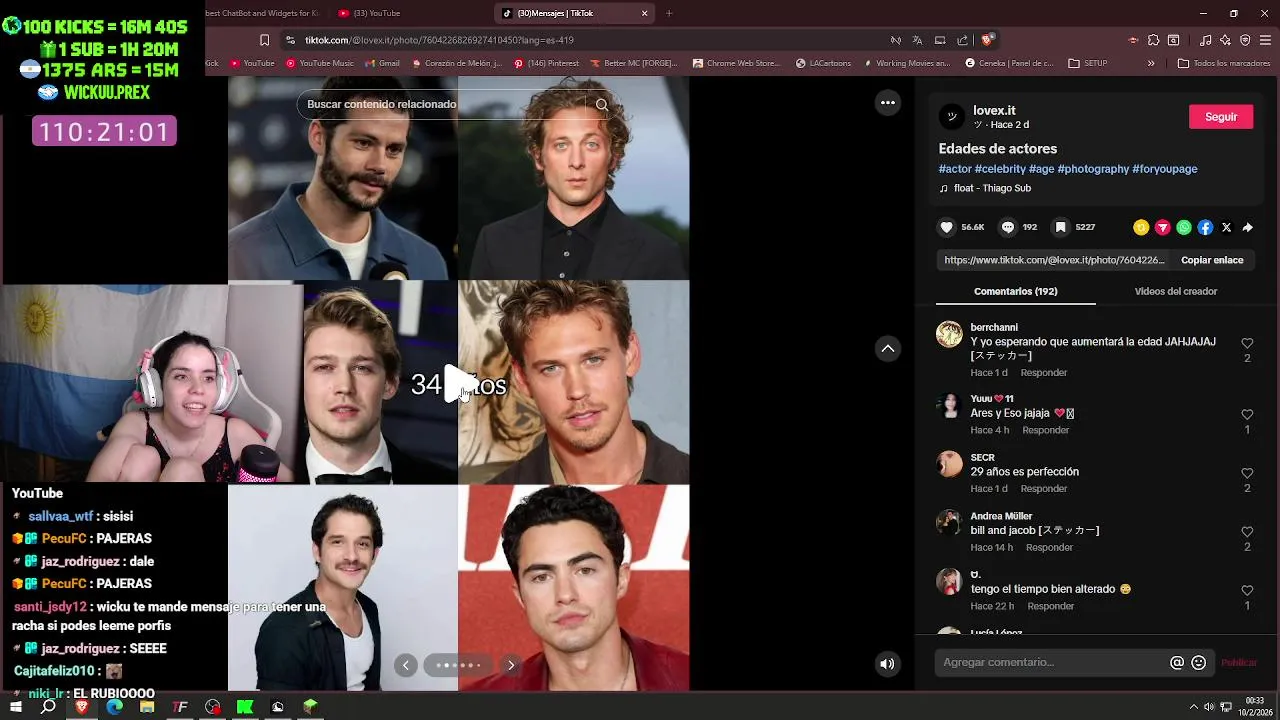
Task: Reply to Andrea Müller's comment
Action: pos(1049,547)
